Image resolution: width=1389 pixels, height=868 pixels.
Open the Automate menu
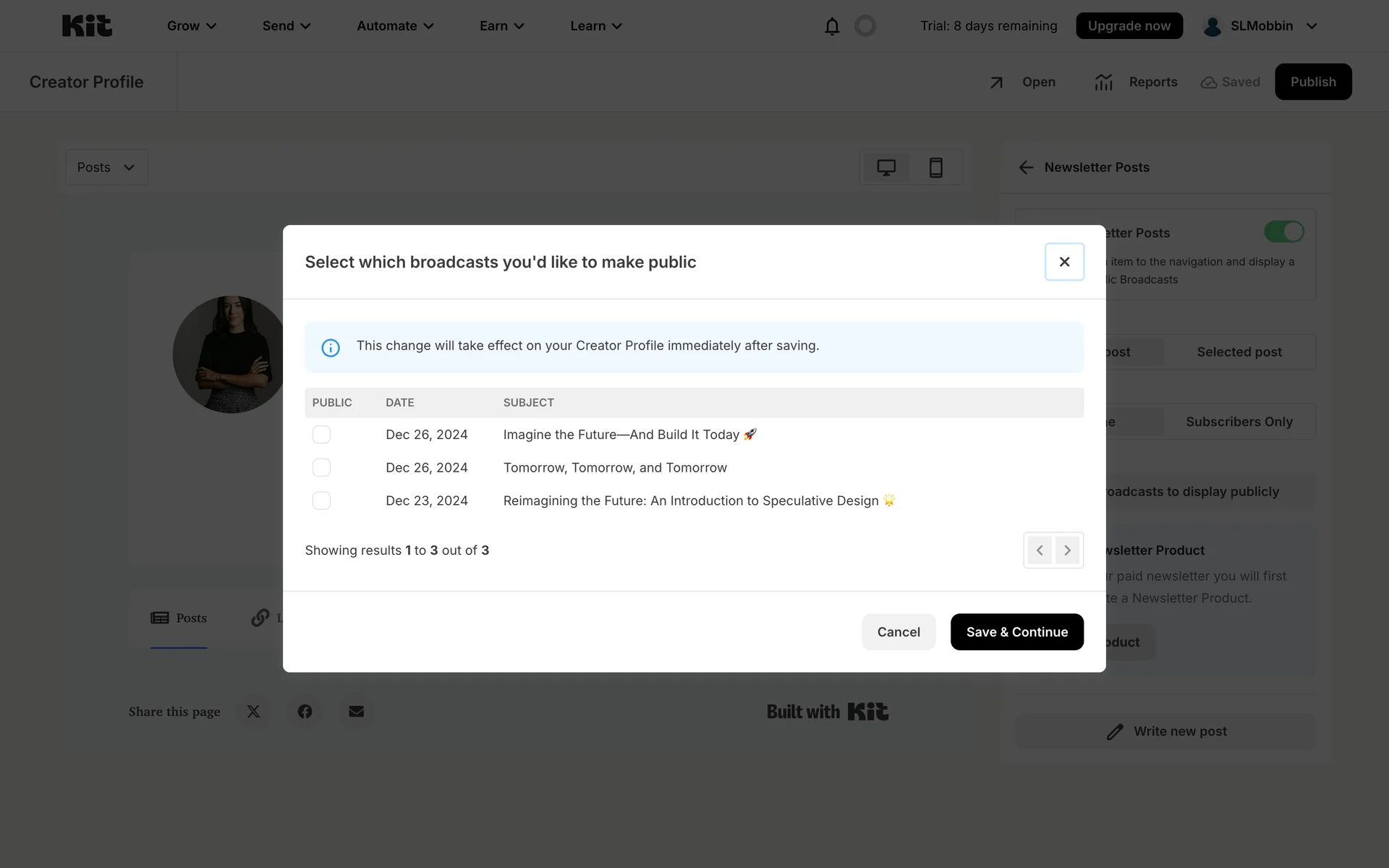coord(395,26)
